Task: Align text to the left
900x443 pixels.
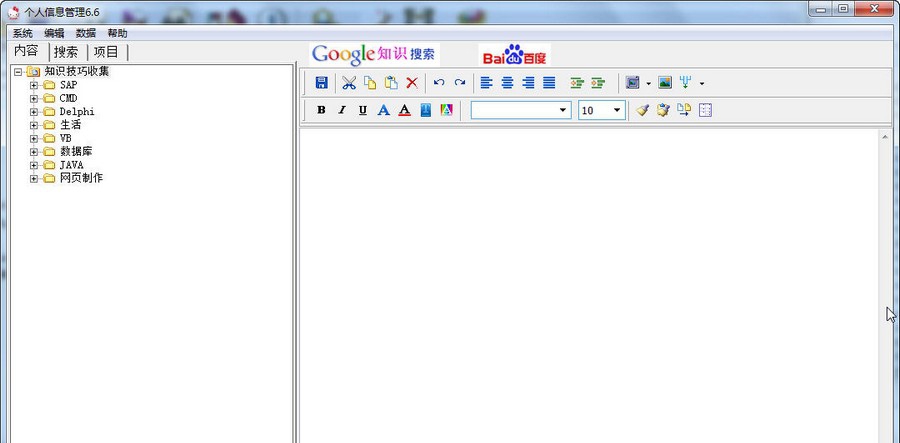Action: pos(486,83)
